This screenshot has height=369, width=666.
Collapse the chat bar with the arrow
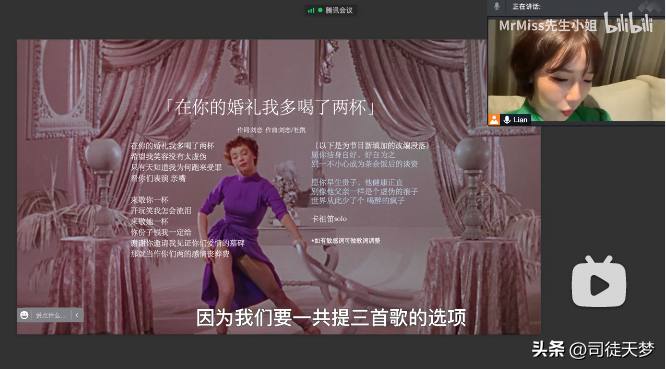(77, 315)
